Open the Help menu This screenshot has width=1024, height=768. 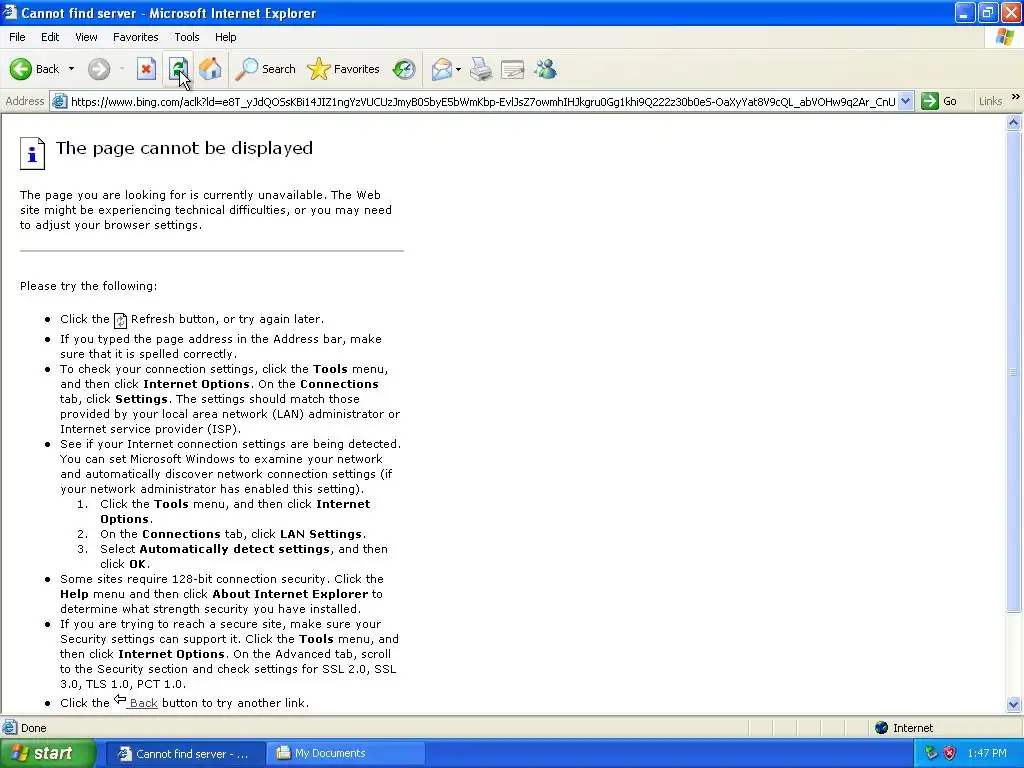tap(225, 37)
